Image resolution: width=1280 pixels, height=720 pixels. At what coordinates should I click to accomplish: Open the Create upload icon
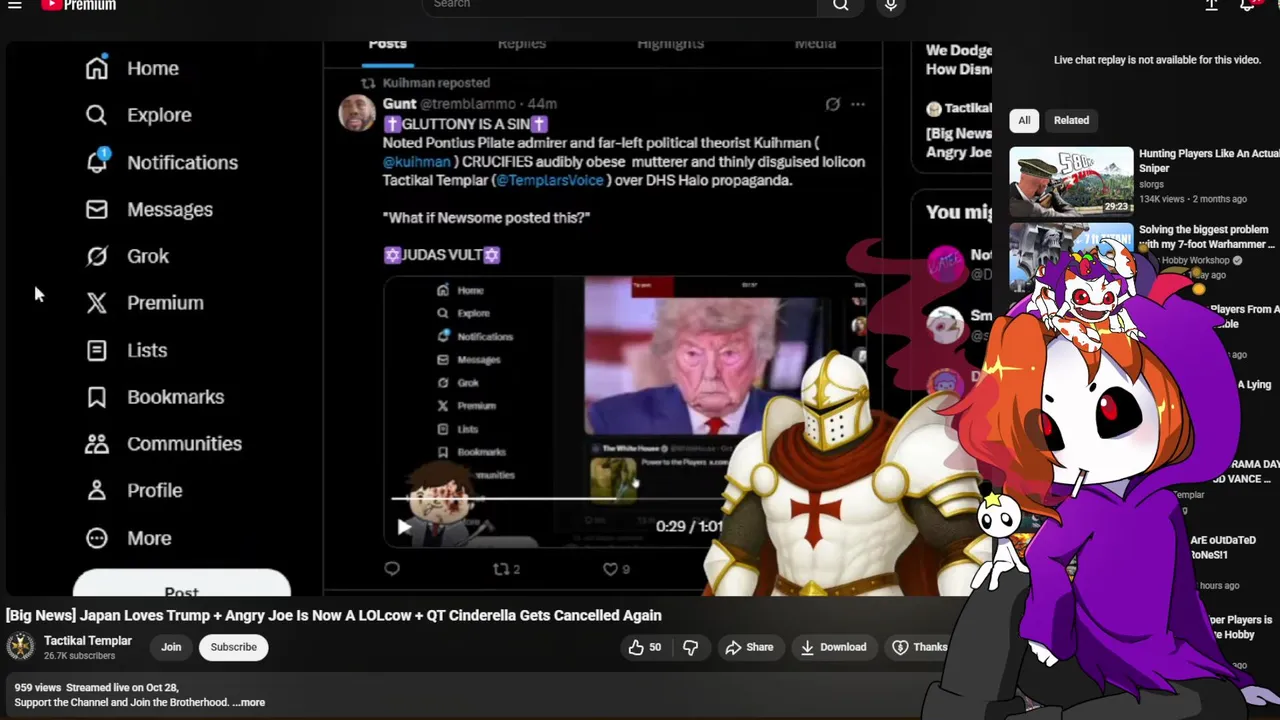1211,5
